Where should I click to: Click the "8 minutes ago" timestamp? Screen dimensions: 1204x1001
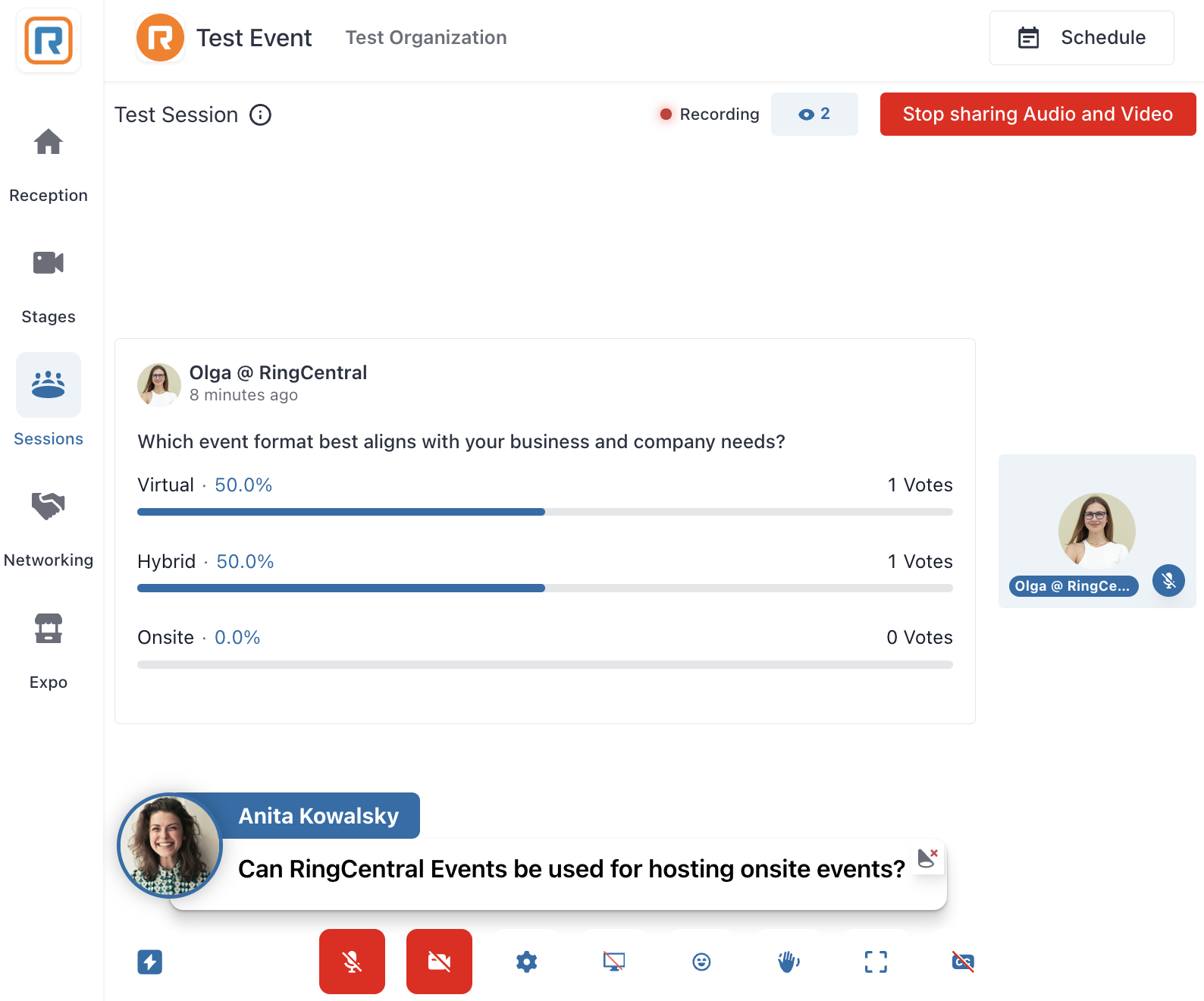(x=243, y=395)
